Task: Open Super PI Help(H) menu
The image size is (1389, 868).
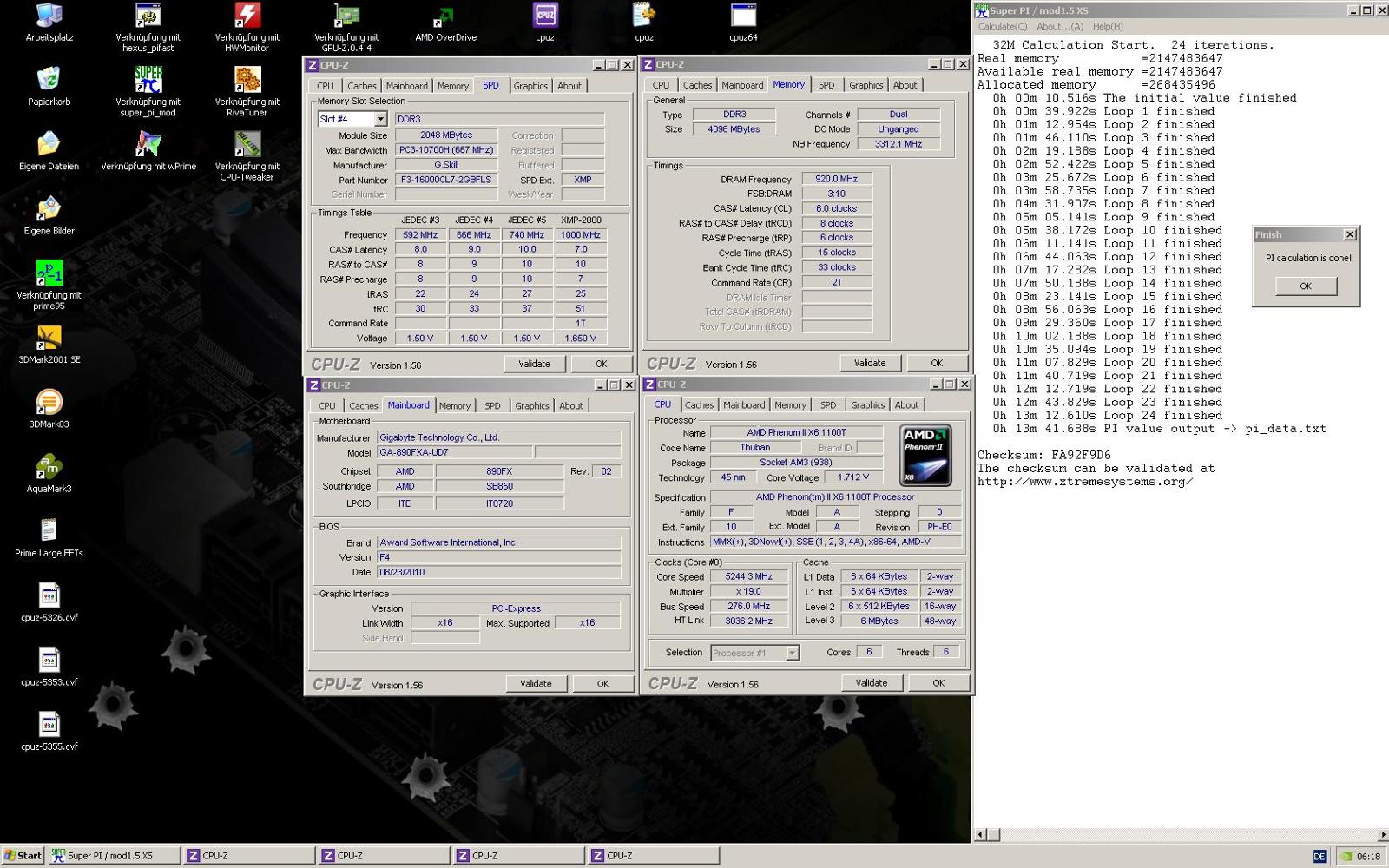Action: (x=1108, y=27)
